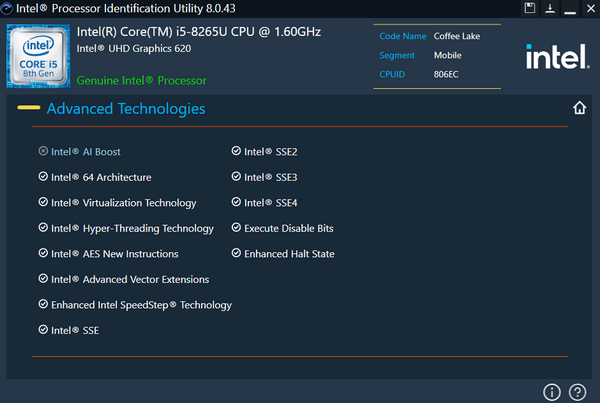Screen dimensions: 600x403
Task: Click the save report floppy disk icon
Action: [x=530, y=8]
